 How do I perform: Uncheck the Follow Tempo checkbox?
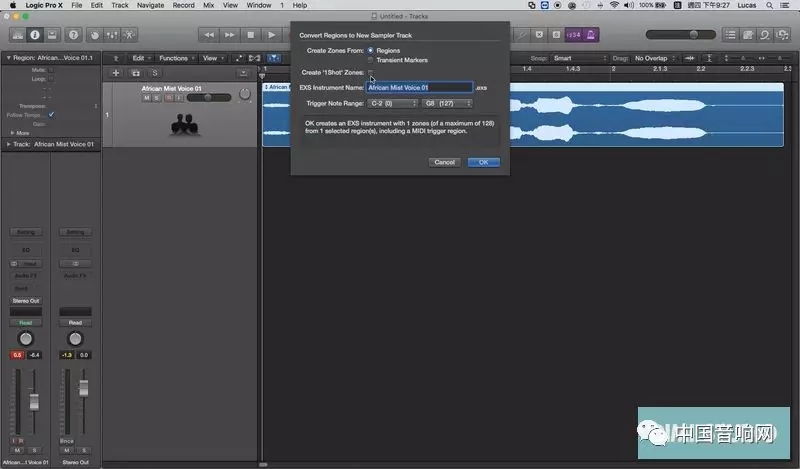pyautogui.click(x=51, y=115)
